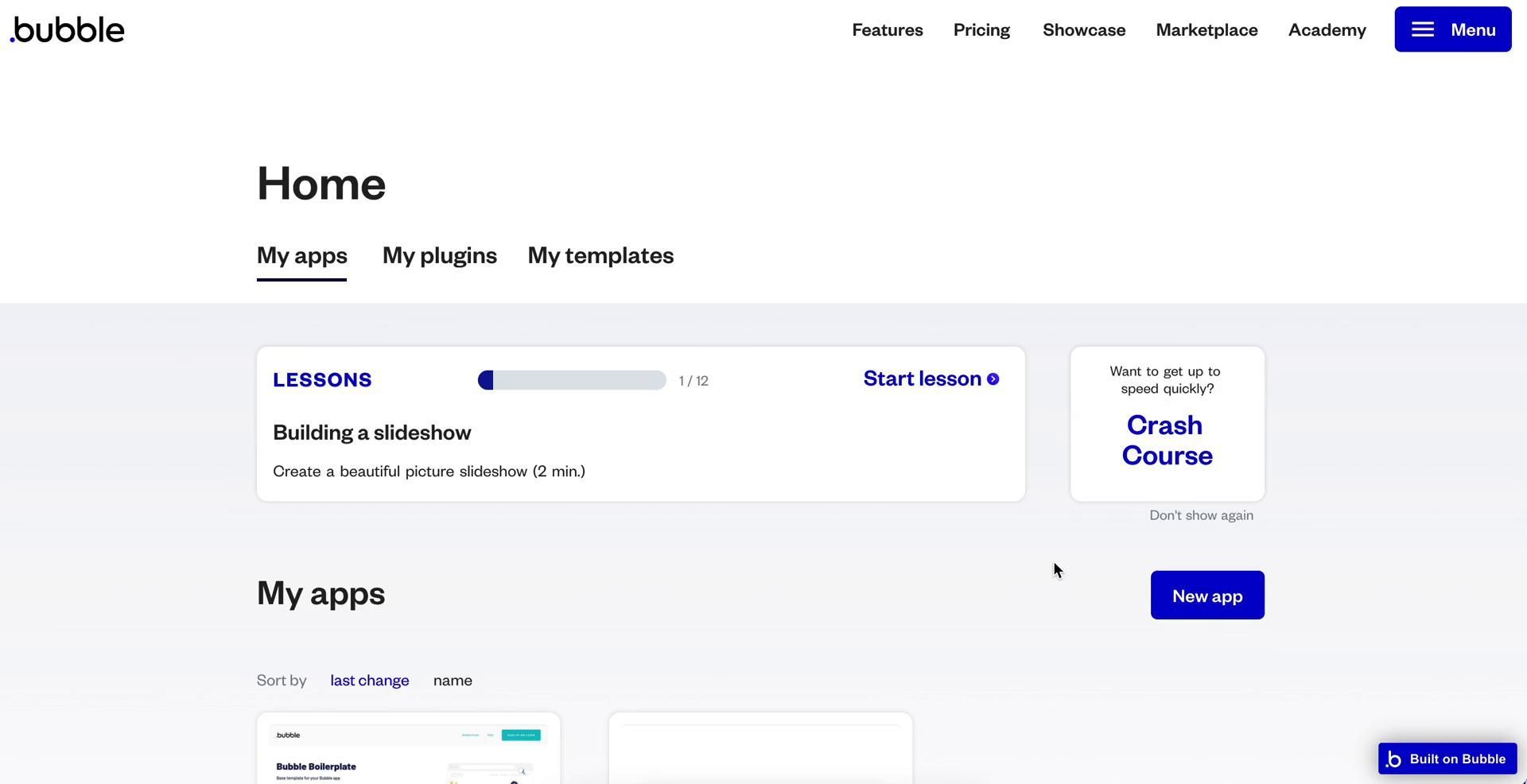Open the Features page

(887, 30)
